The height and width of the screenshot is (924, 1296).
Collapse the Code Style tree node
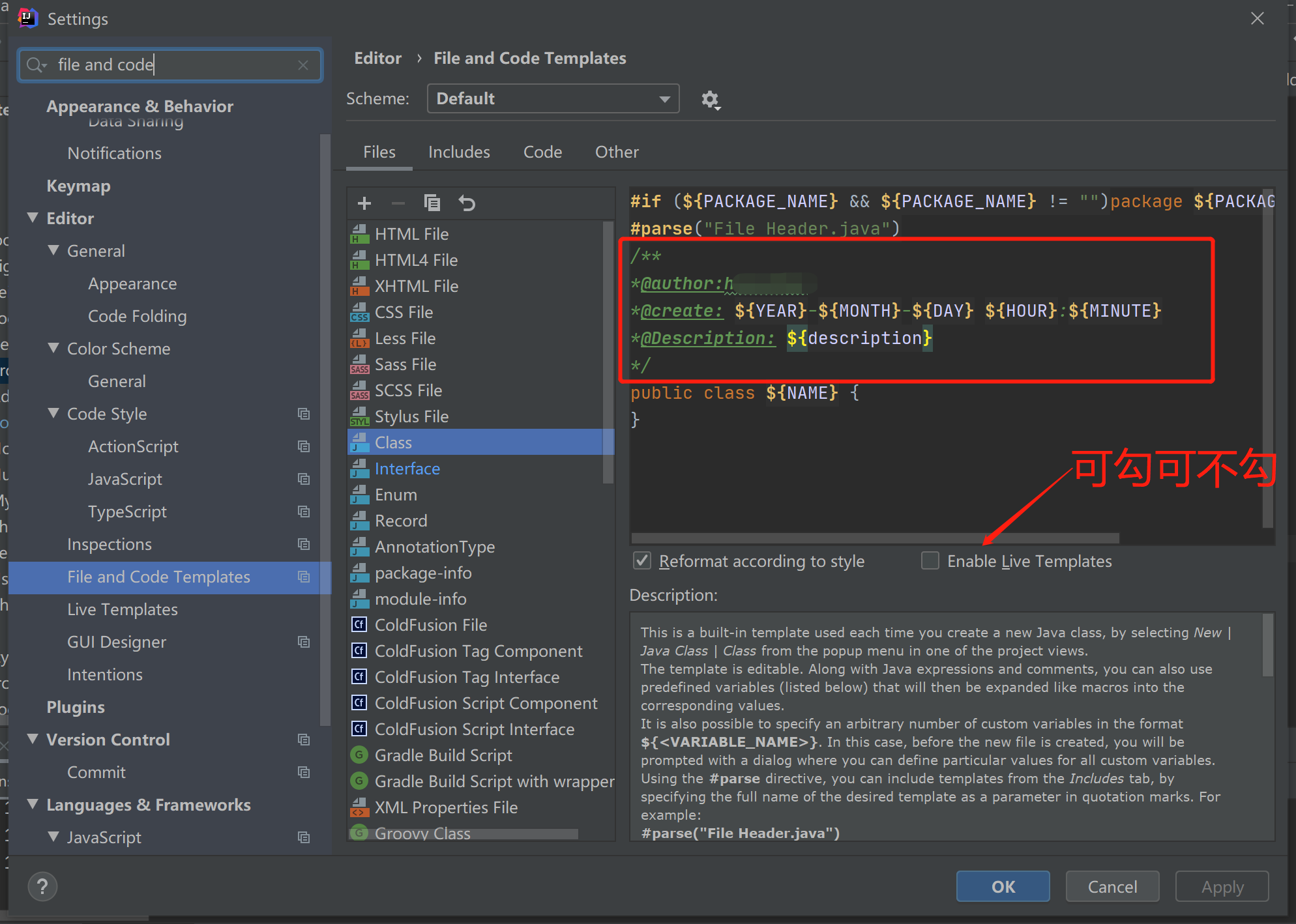tap(53, 414)
